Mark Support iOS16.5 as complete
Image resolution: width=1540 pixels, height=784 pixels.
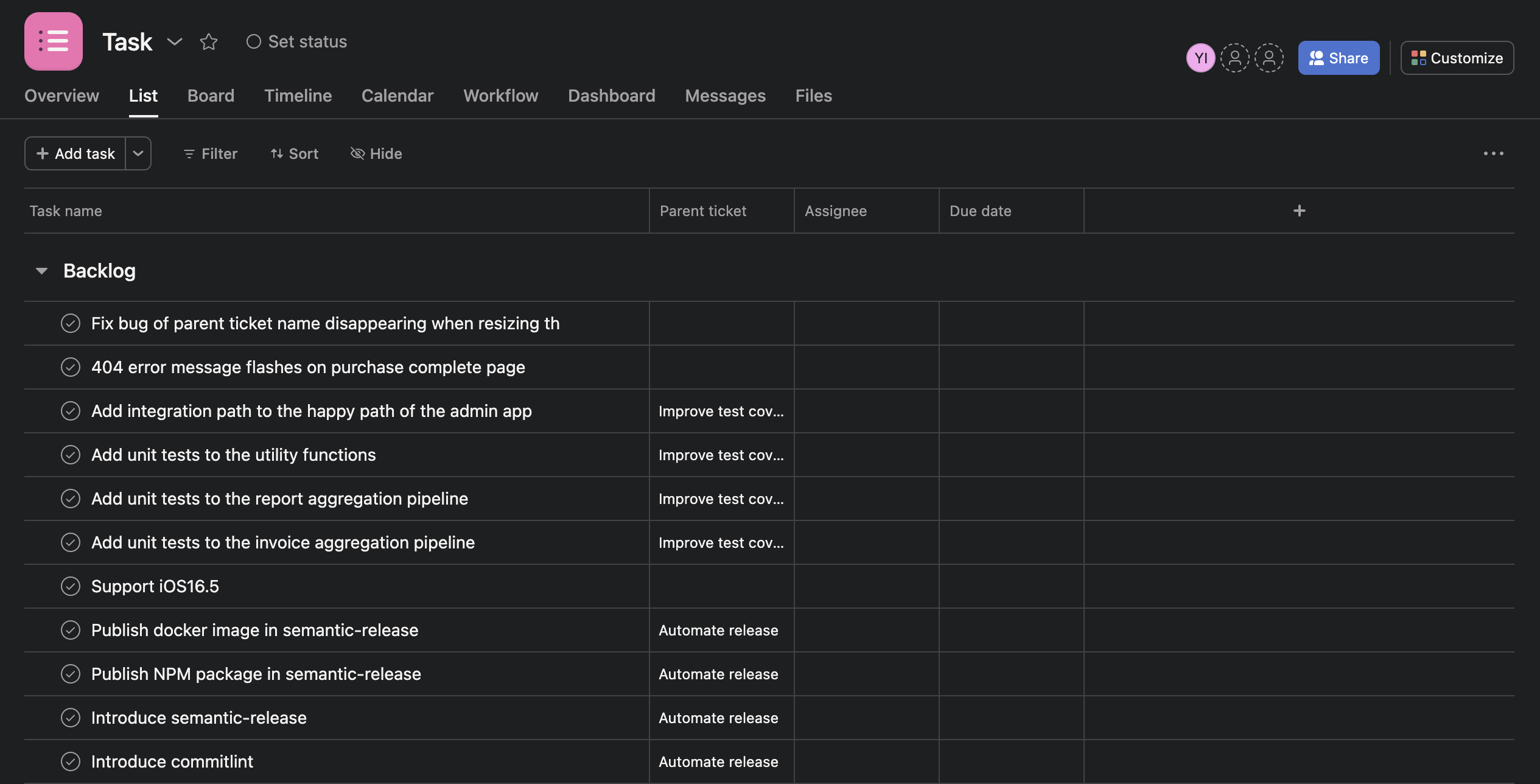pos(71,586)
